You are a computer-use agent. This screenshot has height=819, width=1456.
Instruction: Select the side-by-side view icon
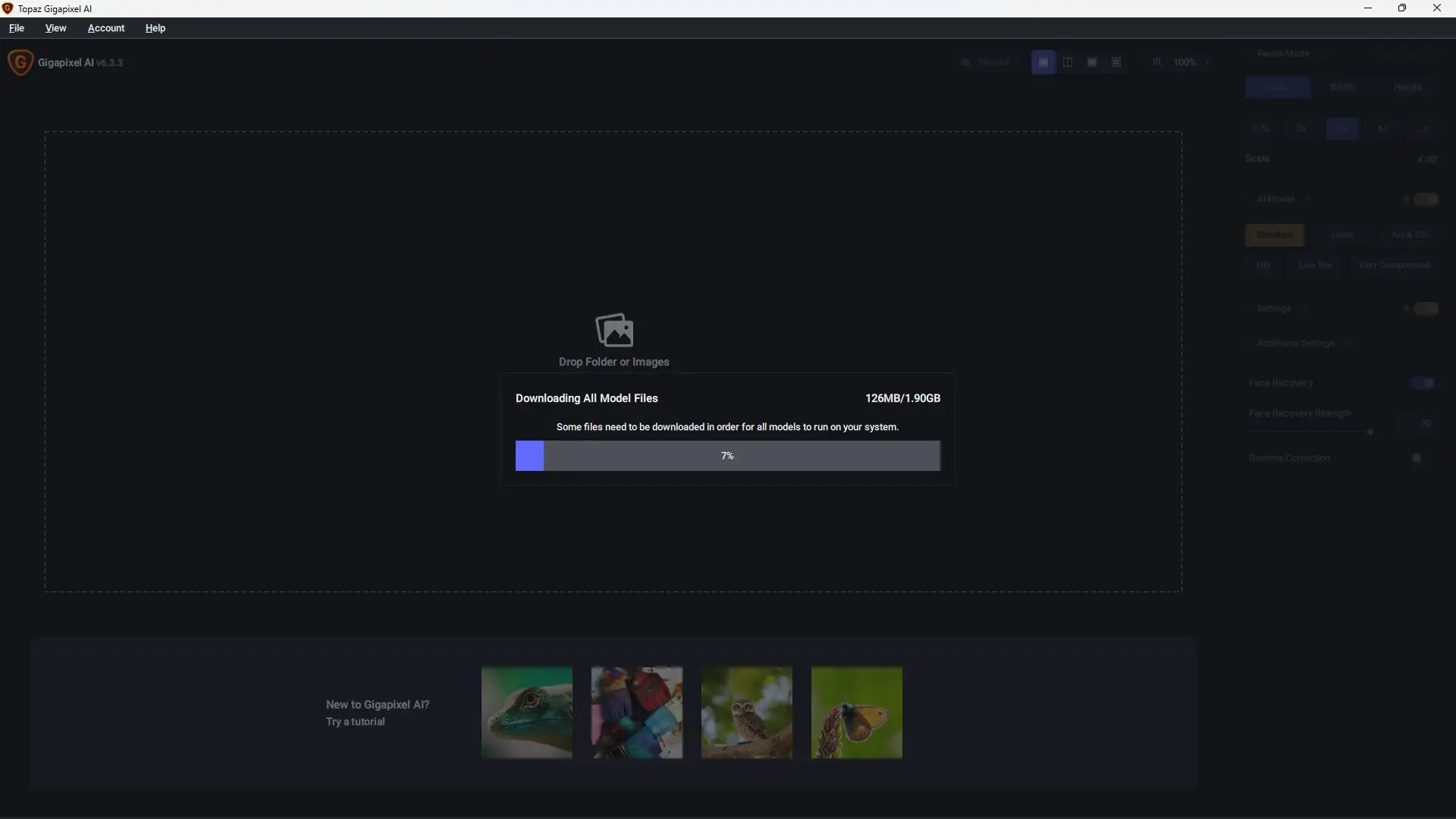coord(1092,62)
